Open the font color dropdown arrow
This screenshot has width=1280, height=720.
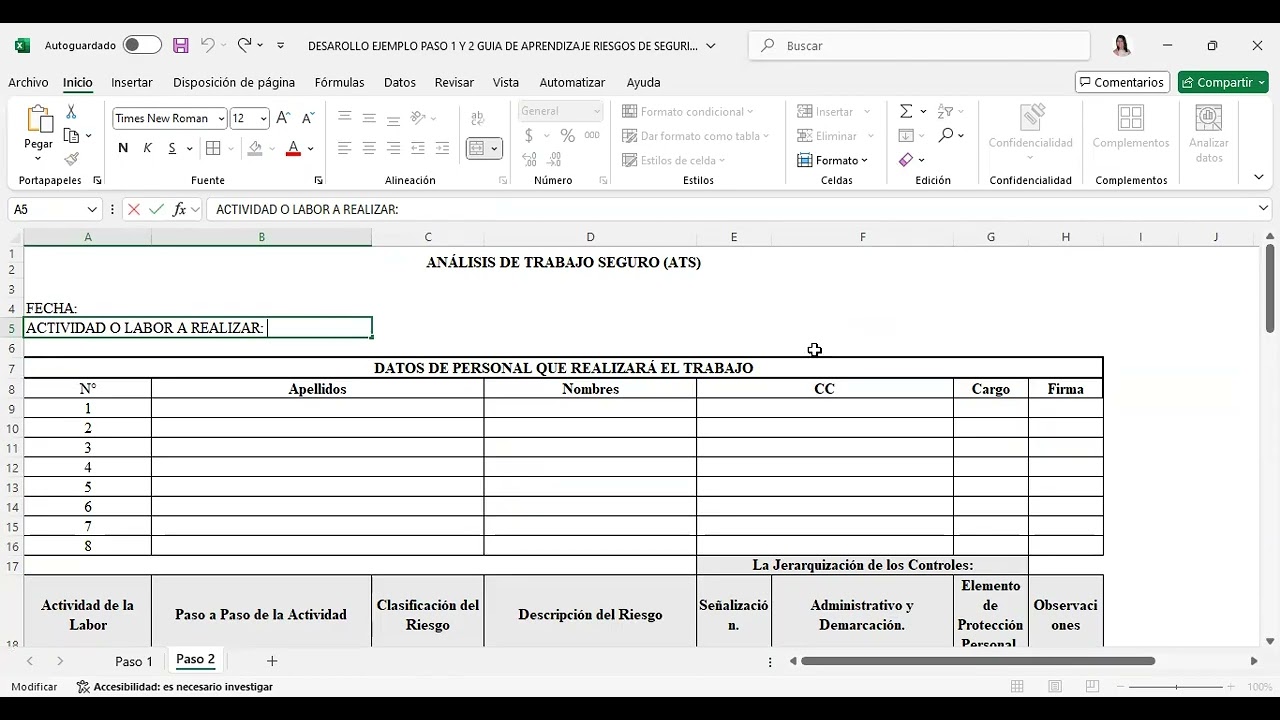coord(310,148)
